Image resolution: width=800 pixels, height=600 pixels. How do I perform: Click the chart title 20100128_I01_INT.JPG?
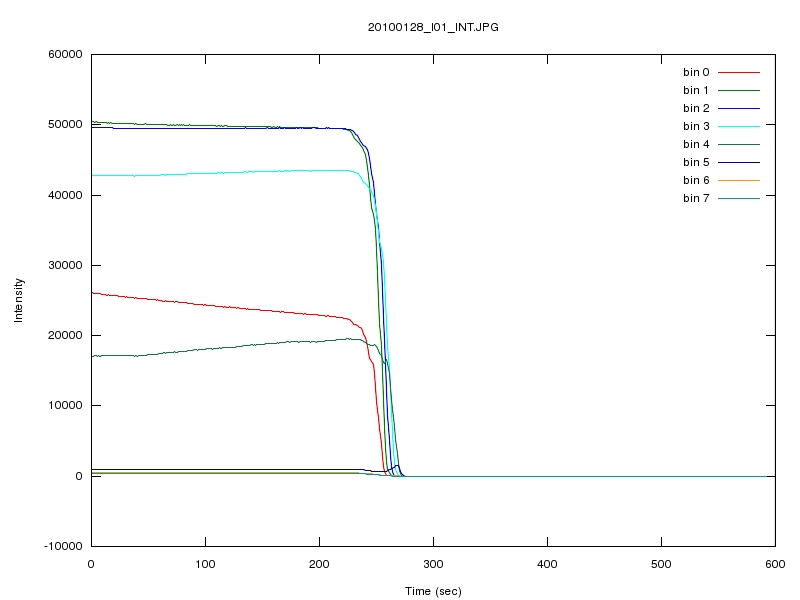tap(433, 27)
